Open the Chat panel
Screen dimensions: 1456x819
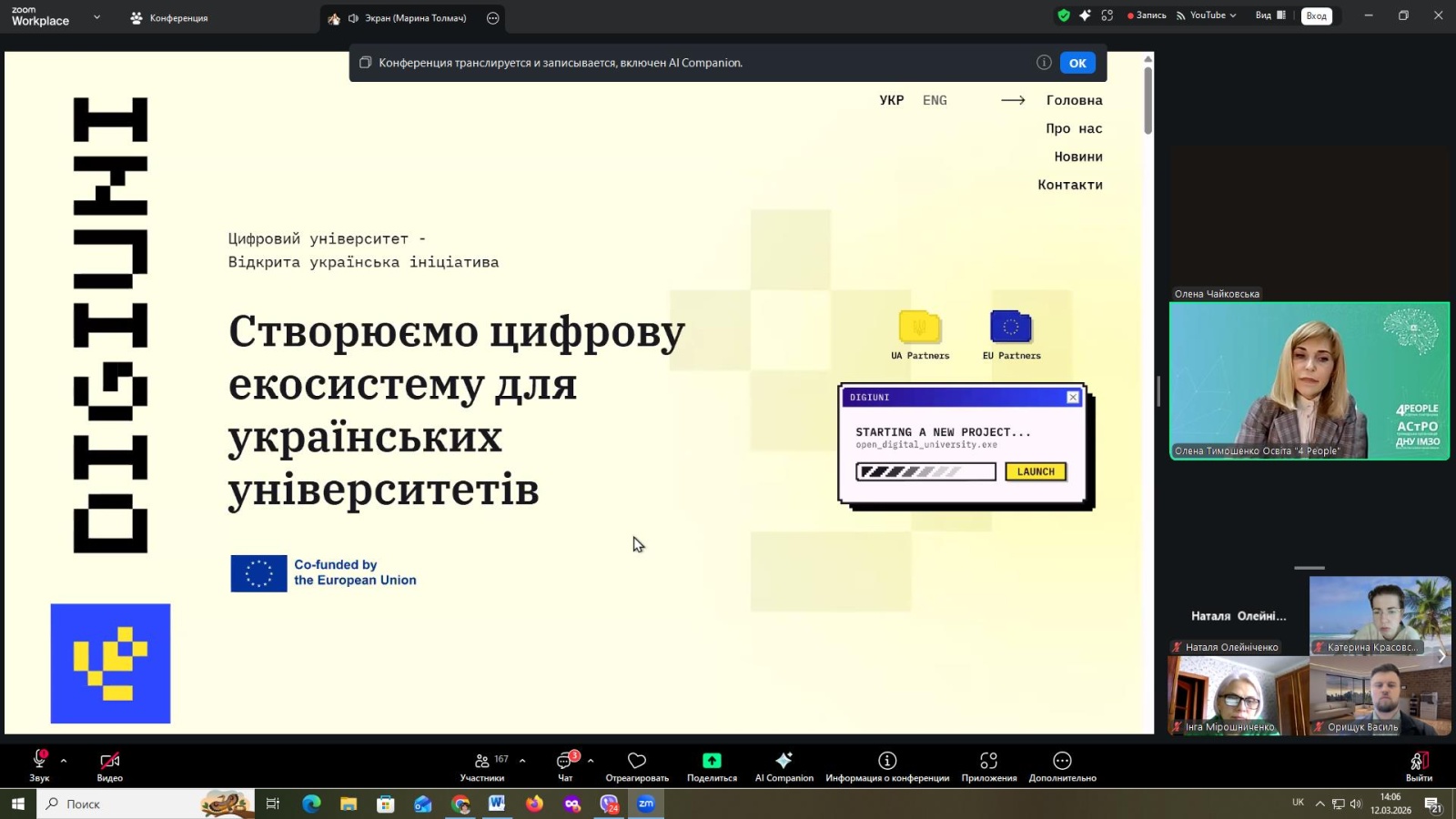click(565, 762)
